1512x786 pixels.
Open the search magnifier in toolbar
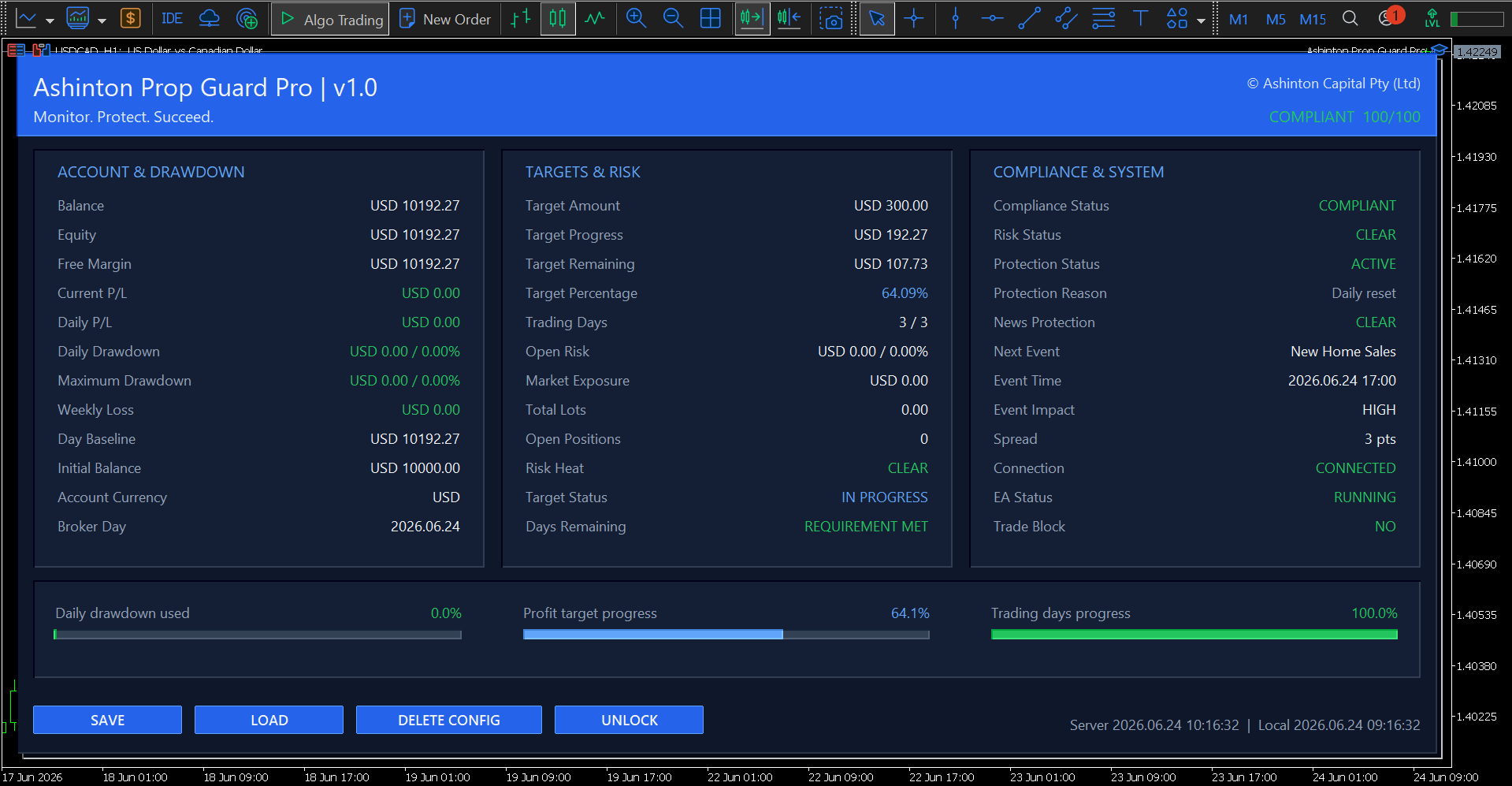[1350, 18]
